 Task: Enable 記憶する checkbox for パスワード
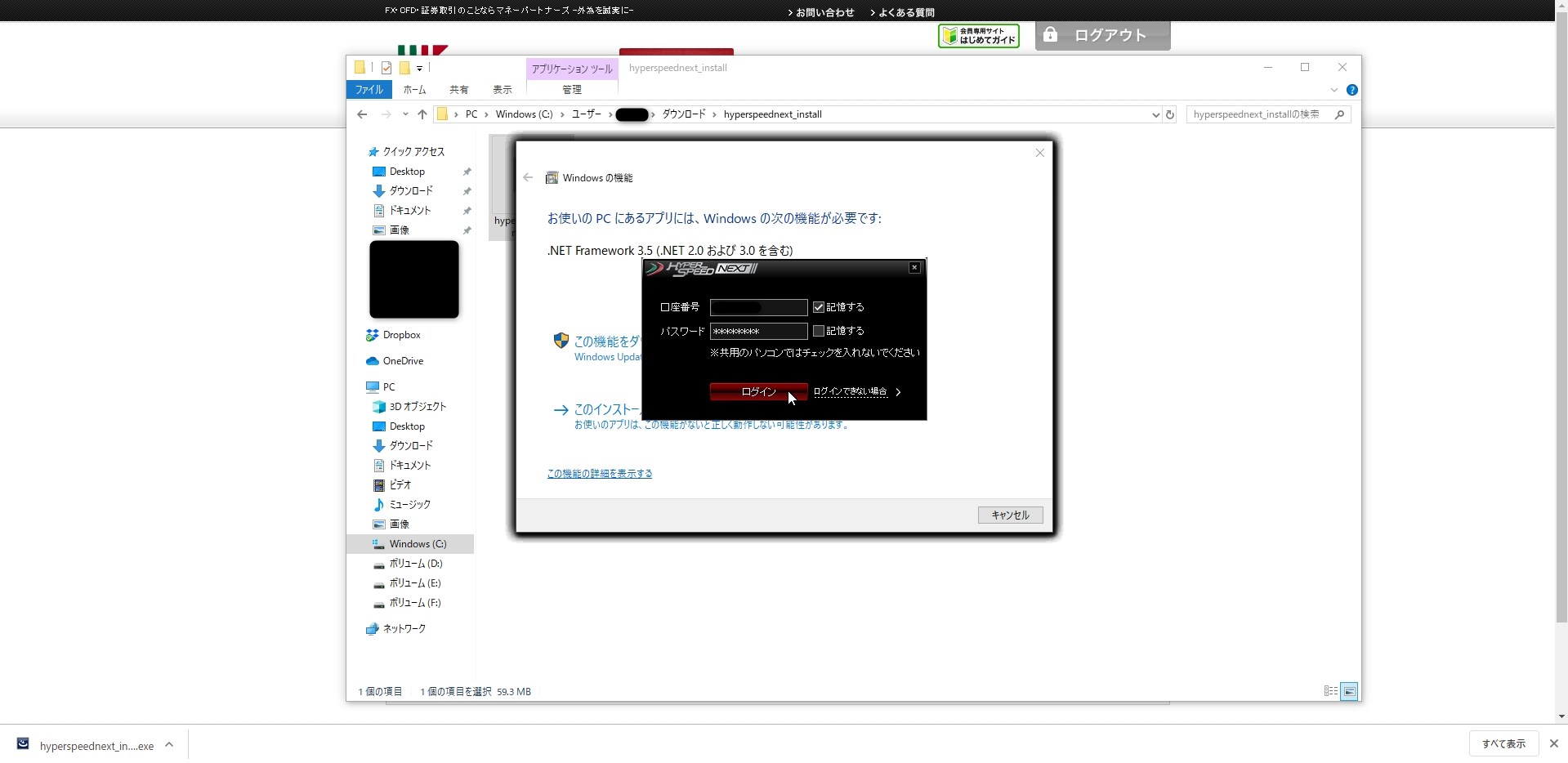point(819,331)
